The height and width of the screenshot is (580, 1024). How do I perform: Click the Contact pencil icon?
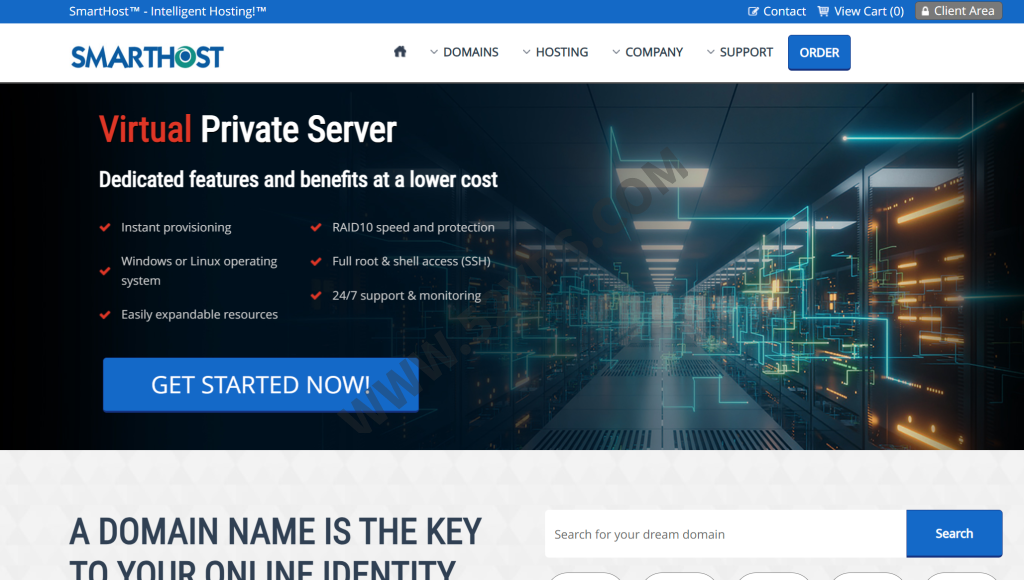point(753,11)
